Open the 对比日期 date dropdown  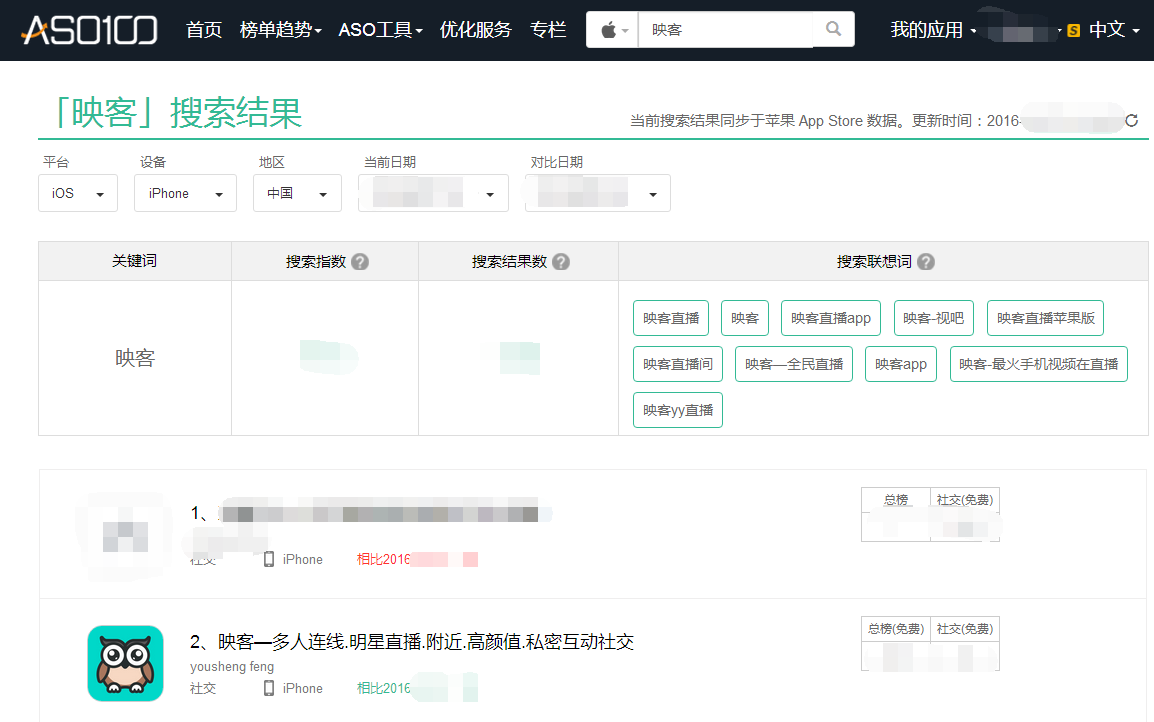[x=598, y=193]
